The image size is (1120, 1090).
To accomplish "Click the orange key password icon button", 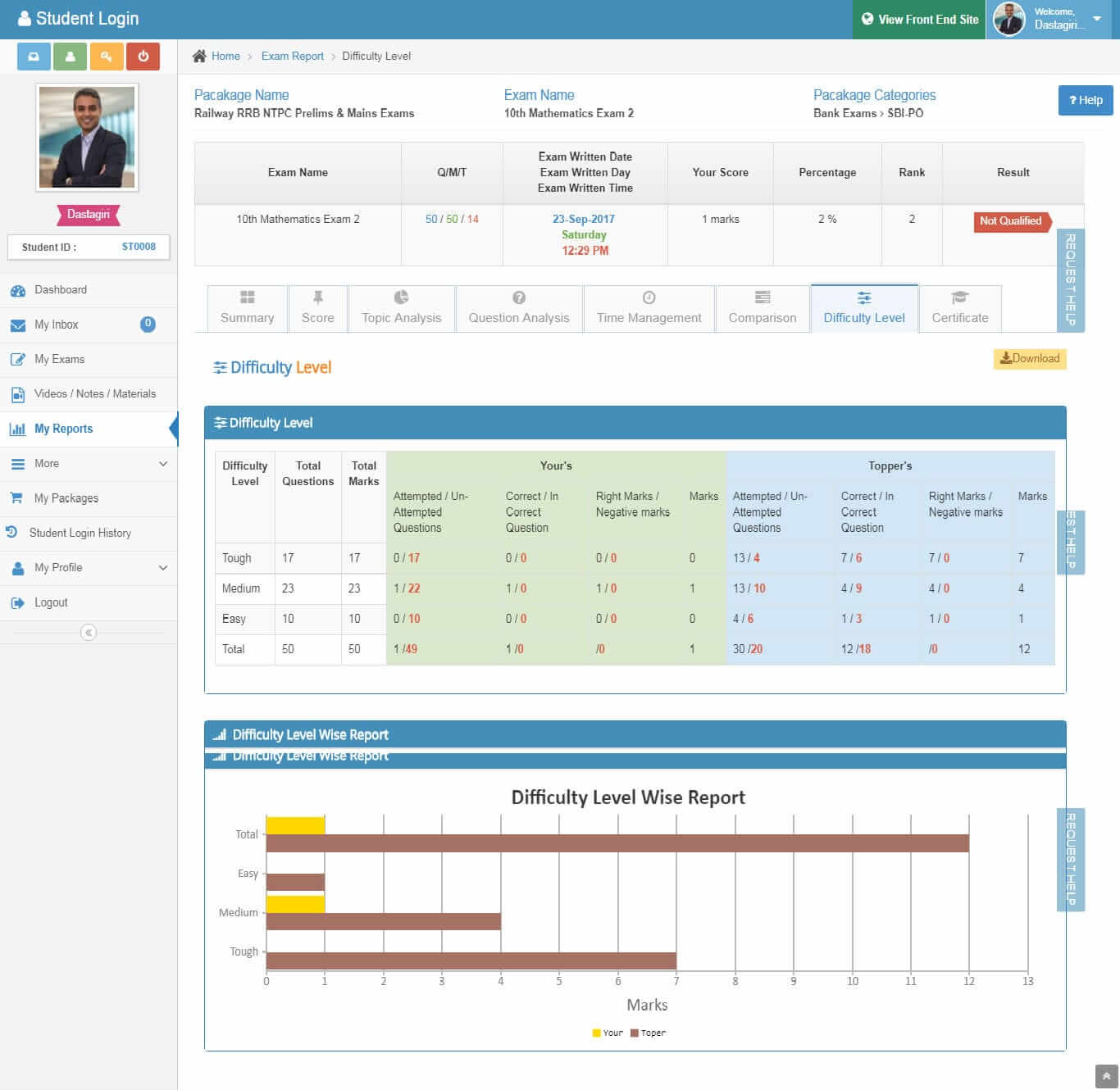I will pos(107,57).
